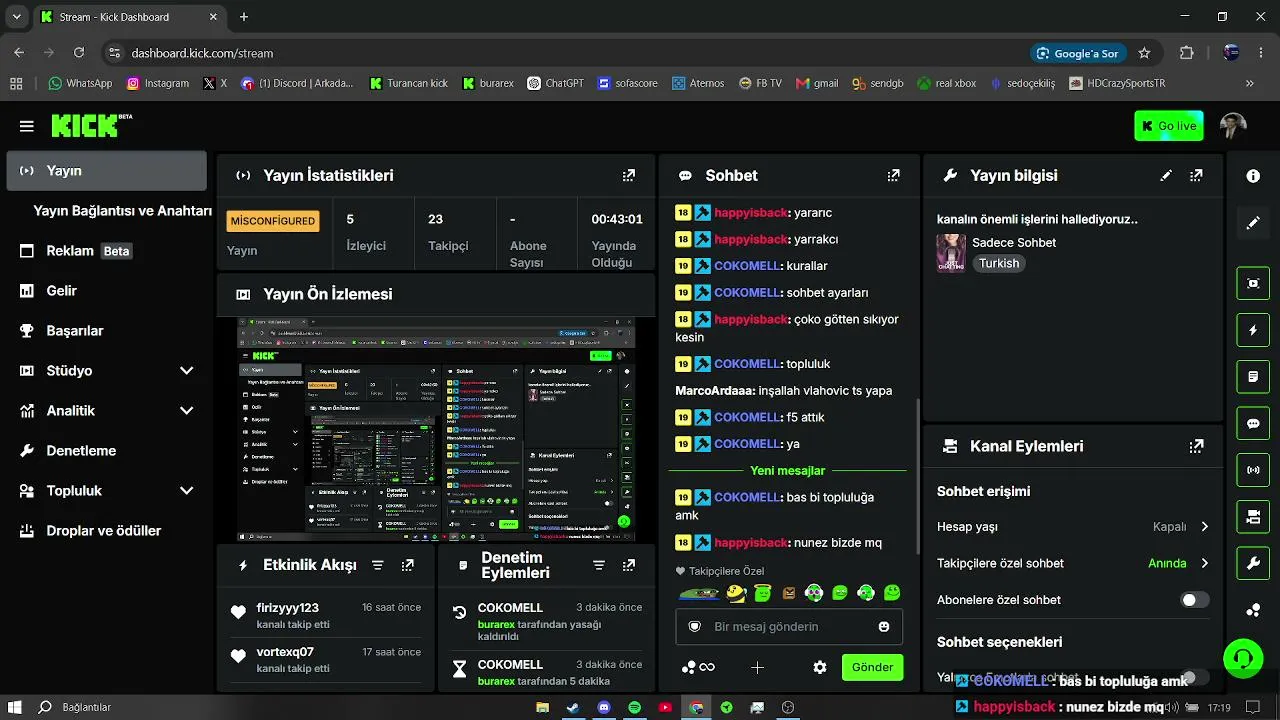The height and width of the screenshot is (720, 1280).
Task: Open File Explorer from the taskbar
Action: coord(542,708)
